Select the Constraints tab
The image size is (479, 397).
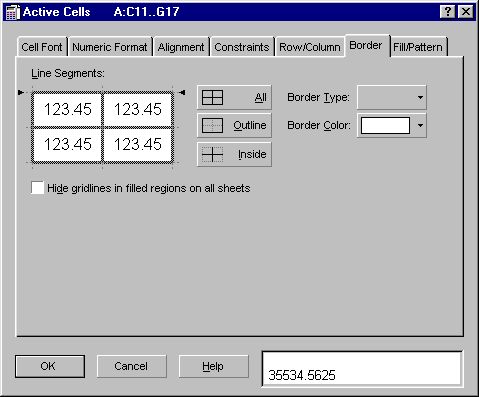coord(242,47)
